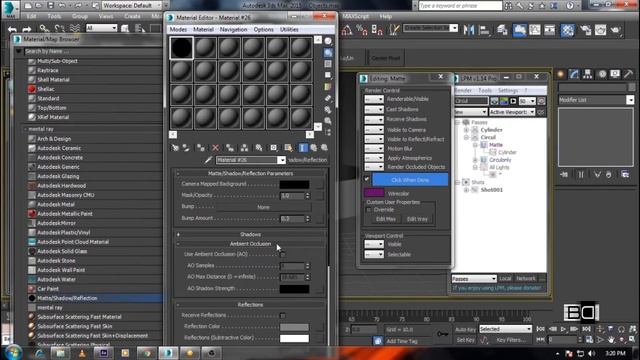Toggle the Override checkbox in Custom User Properties
The width and height of the screenshot is (640, 360).
369,210
